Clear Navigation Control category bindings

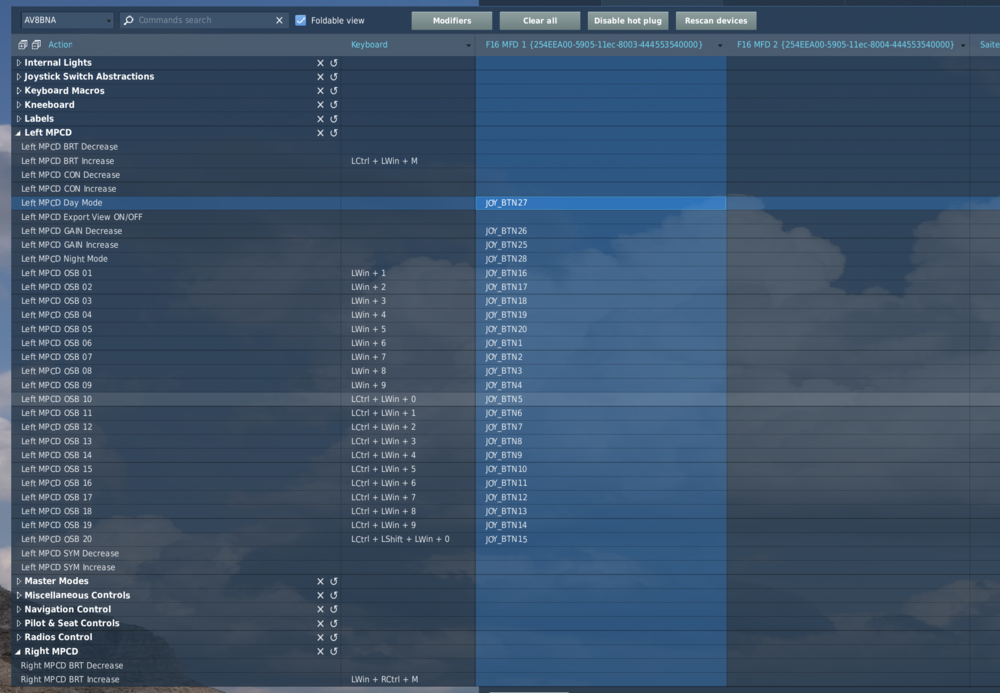(320, 609)
